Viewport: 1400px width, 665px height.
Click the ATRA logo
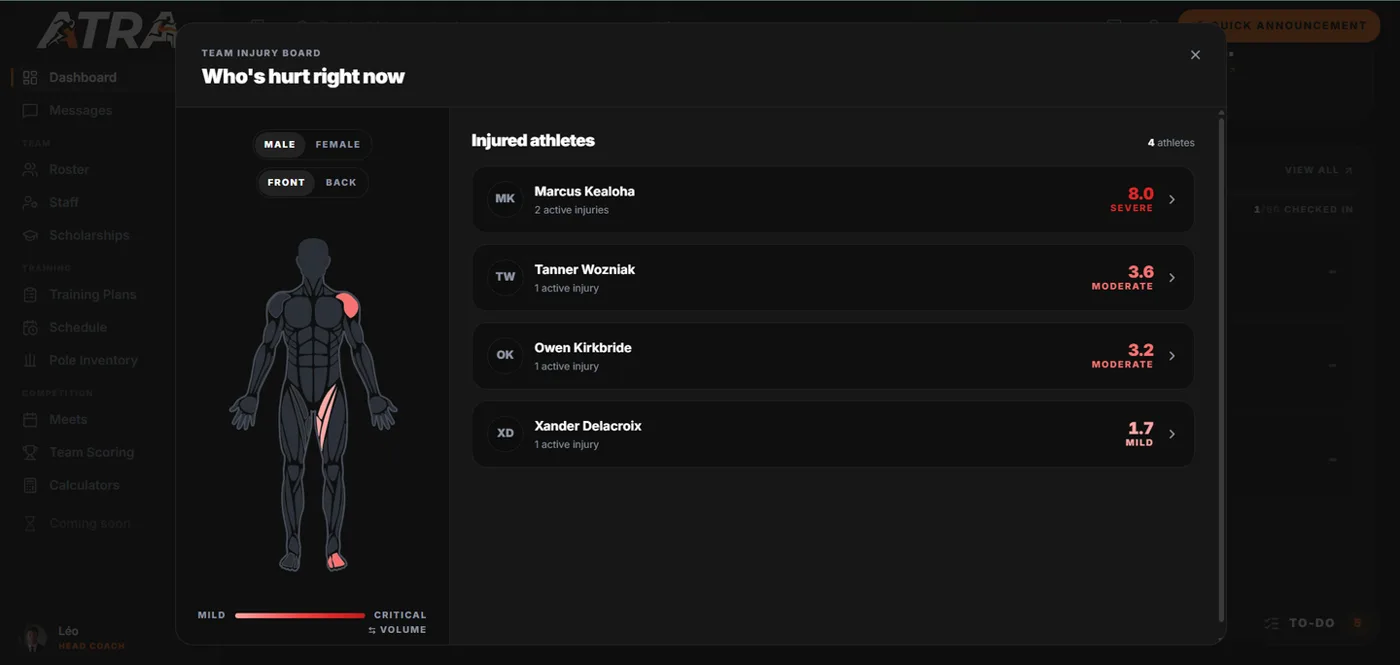tap(105, 30)
